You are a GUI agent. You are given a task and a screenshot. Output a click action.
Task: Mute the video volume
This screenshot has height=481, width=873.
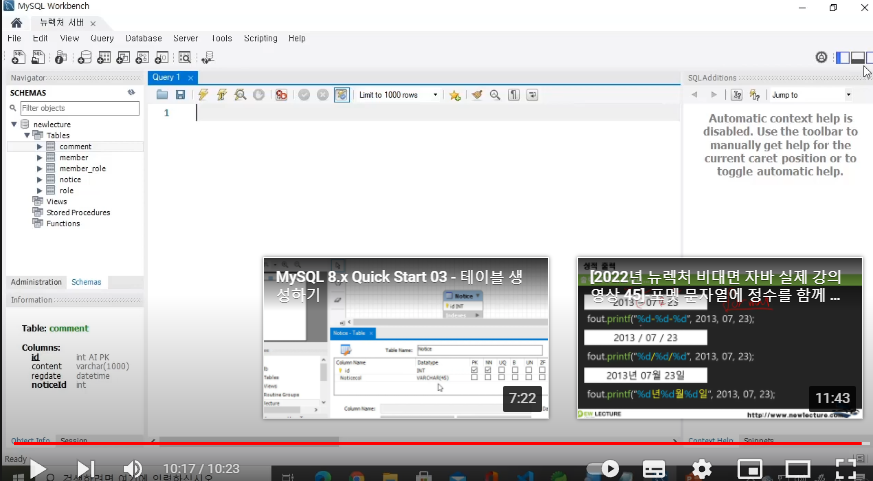click(133, 469)
